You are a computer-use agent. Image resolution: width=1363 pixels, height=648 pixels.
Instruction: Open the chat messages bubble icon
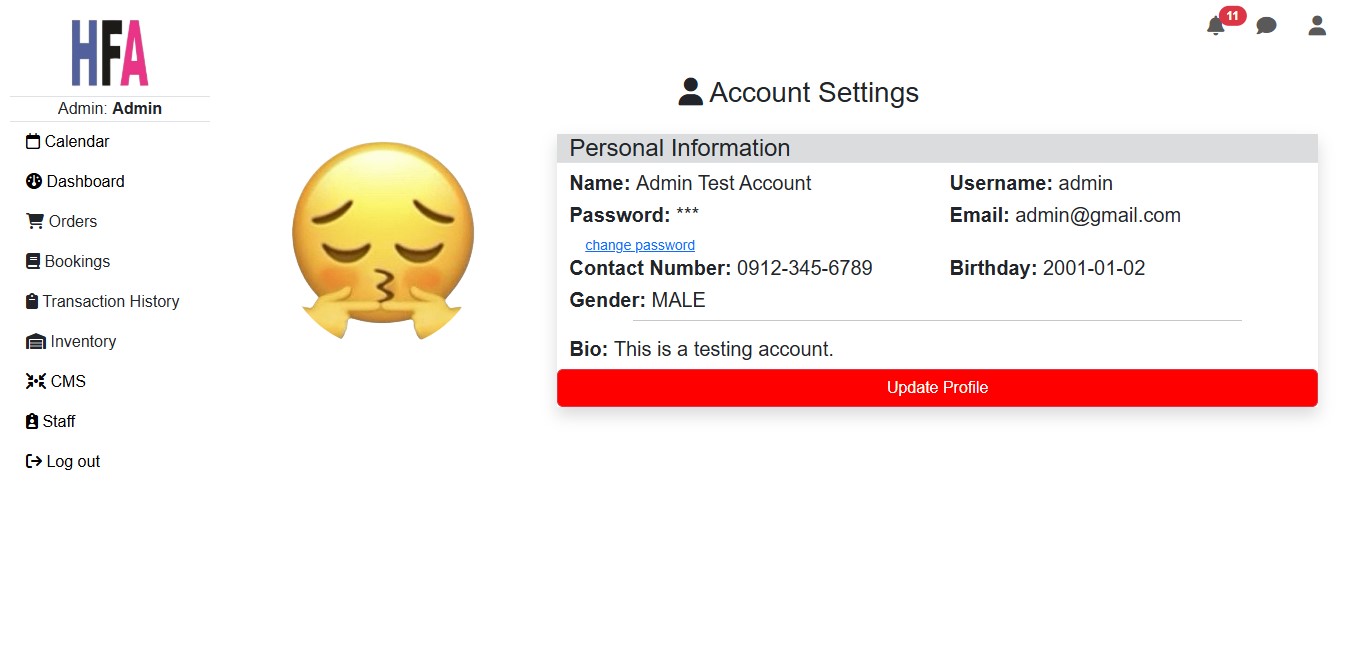click(x=1266, y=26)
